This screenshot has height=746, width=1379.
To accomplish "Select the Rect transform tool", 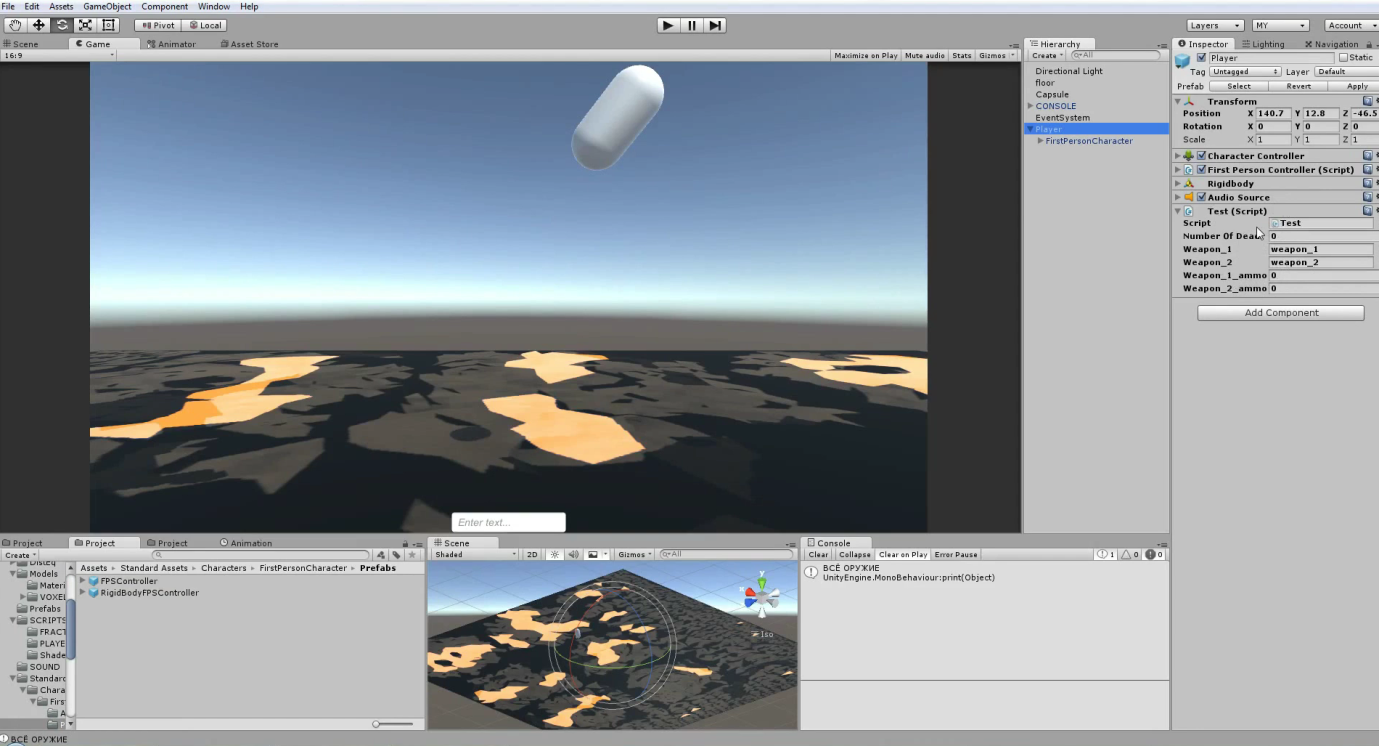I will (x=108, y=25).
